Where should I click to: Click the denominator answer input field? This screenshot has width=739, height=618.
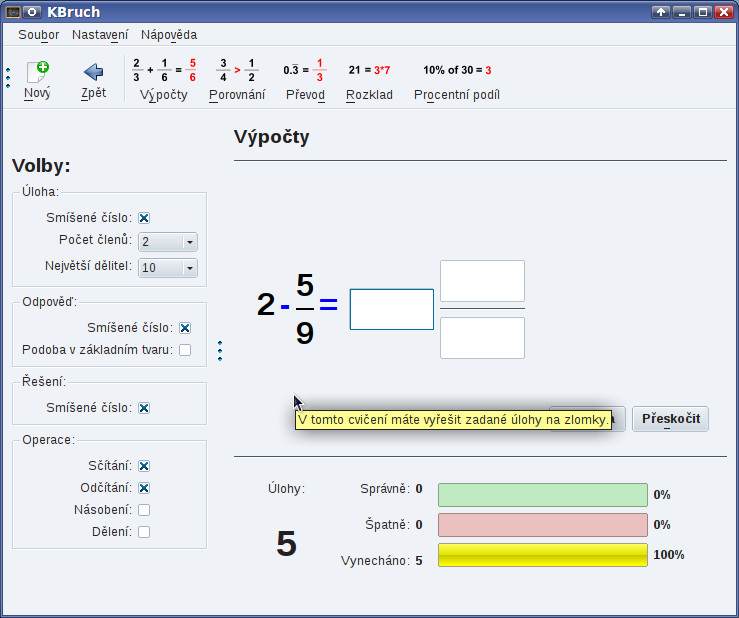482,338
